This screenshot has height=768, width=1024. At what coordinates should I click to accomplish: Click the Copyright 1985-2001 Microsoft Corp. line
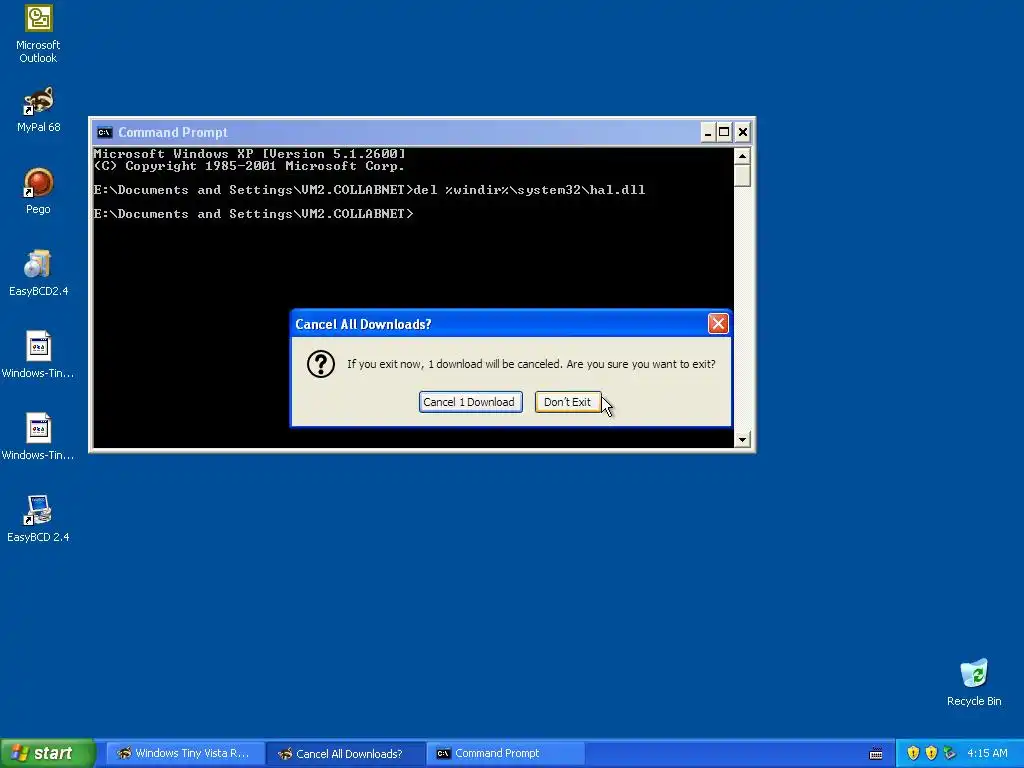249,166
